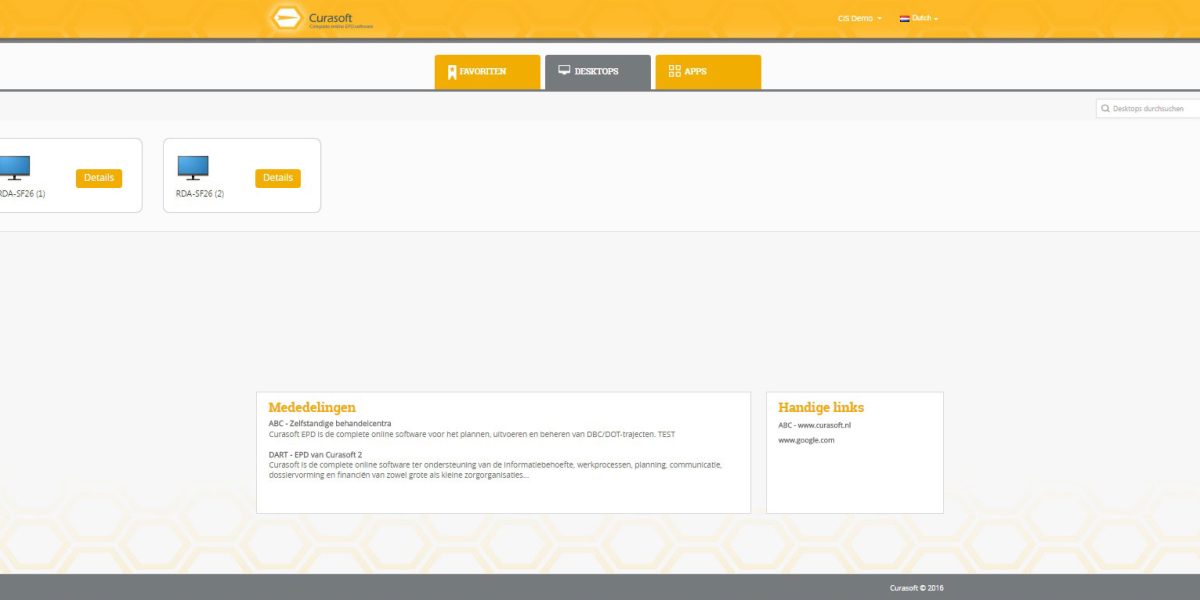Open desktop RDA-SF26 (1) via its monitor icon
The height and width of the screenshot is (600, 1200).
[x=14, y=168]
